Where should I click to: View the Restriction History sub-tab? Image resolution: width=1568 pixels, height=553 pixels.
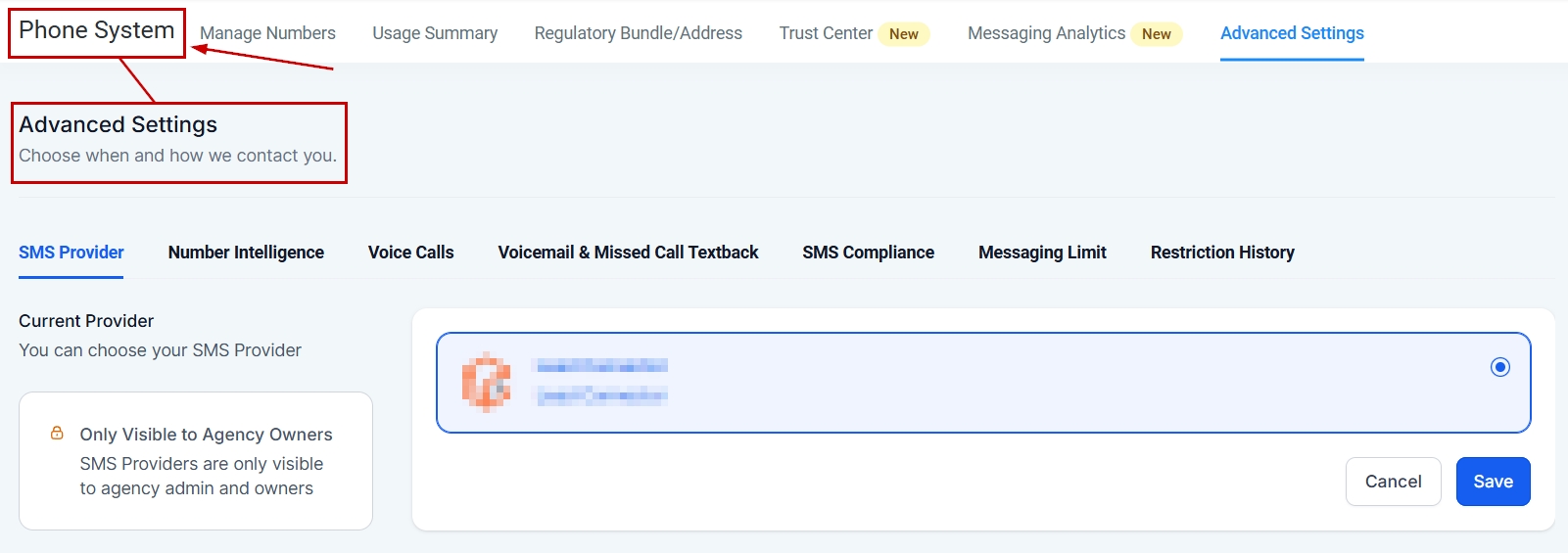point(1222,253)
